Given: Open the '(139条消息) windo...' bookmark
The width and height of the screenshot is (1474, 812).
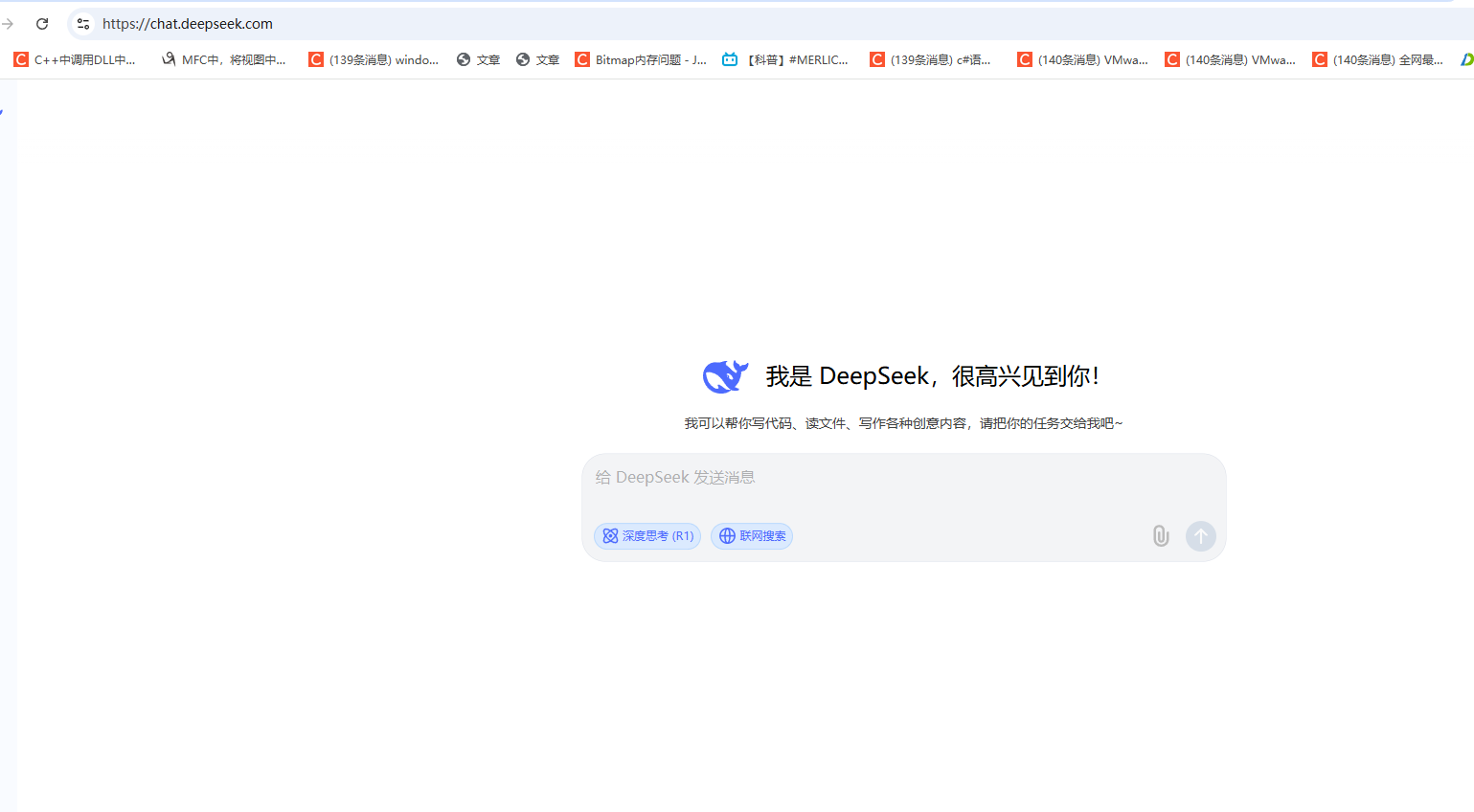Looking at the screenshot, I should 374,59.
